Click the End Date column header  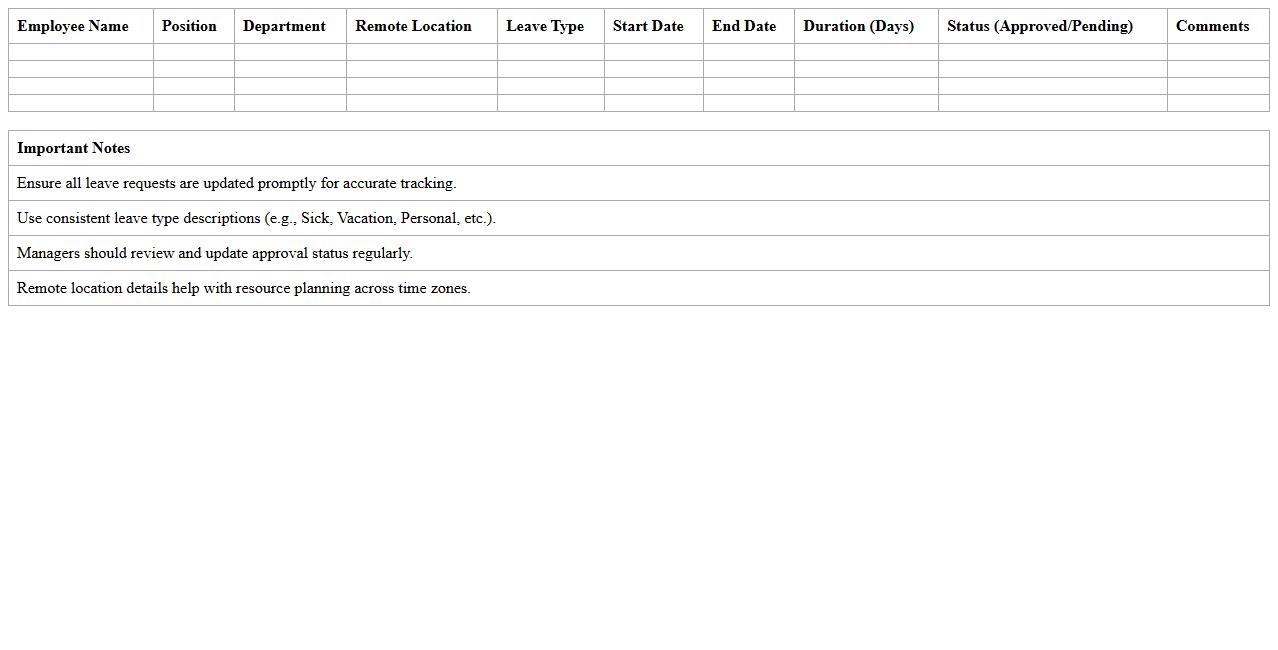pyautogui.click(x=744, y=26)
